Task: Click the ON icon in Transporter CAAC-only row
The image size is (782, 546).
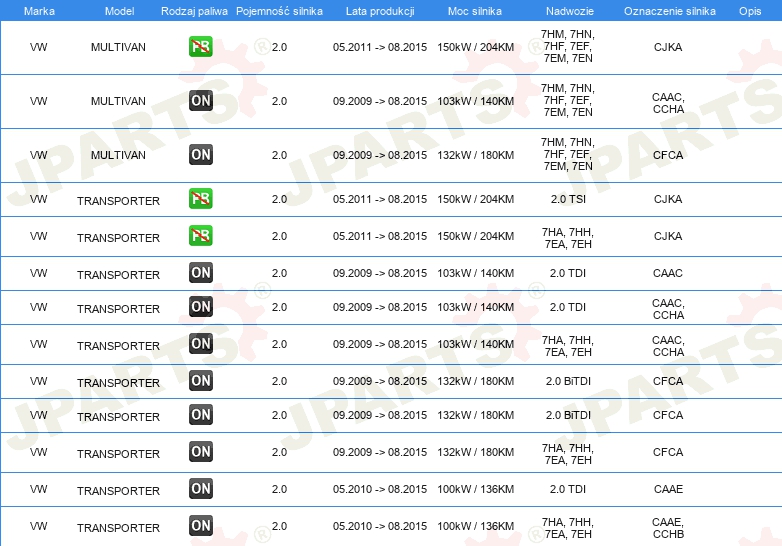Action: 201,273
